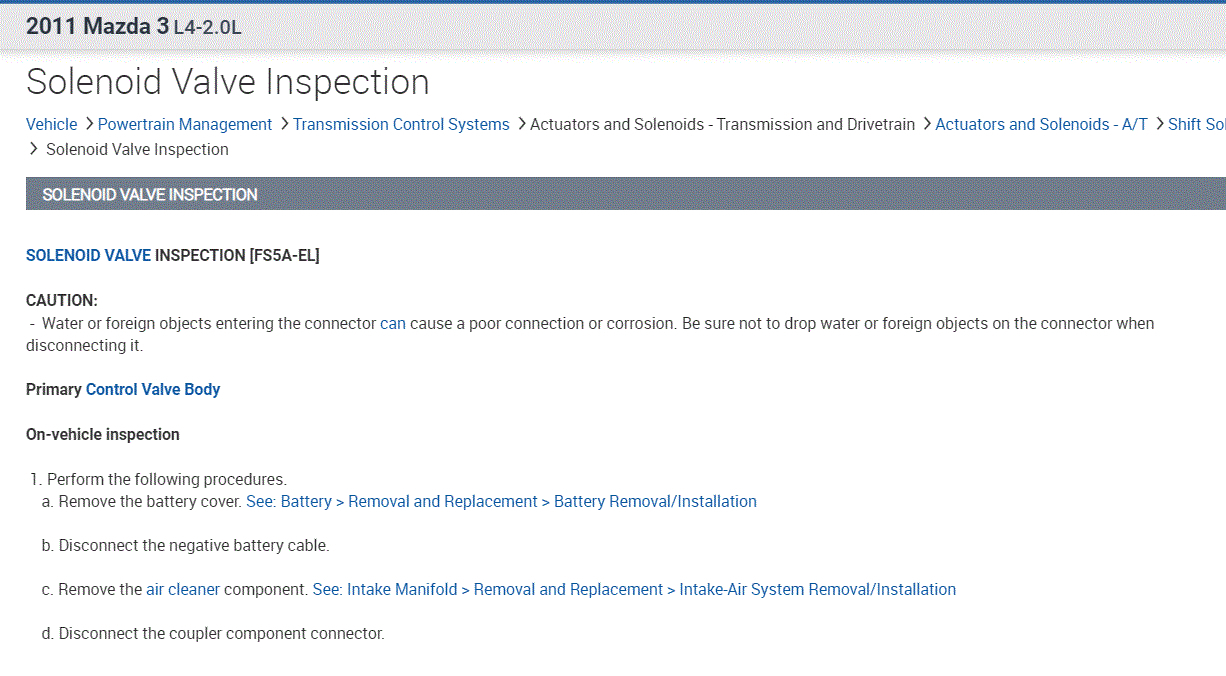The image size is (1226, 676).
Task: Click the 2011 Mazda 3 vehicle title
Action: (97, 27)
